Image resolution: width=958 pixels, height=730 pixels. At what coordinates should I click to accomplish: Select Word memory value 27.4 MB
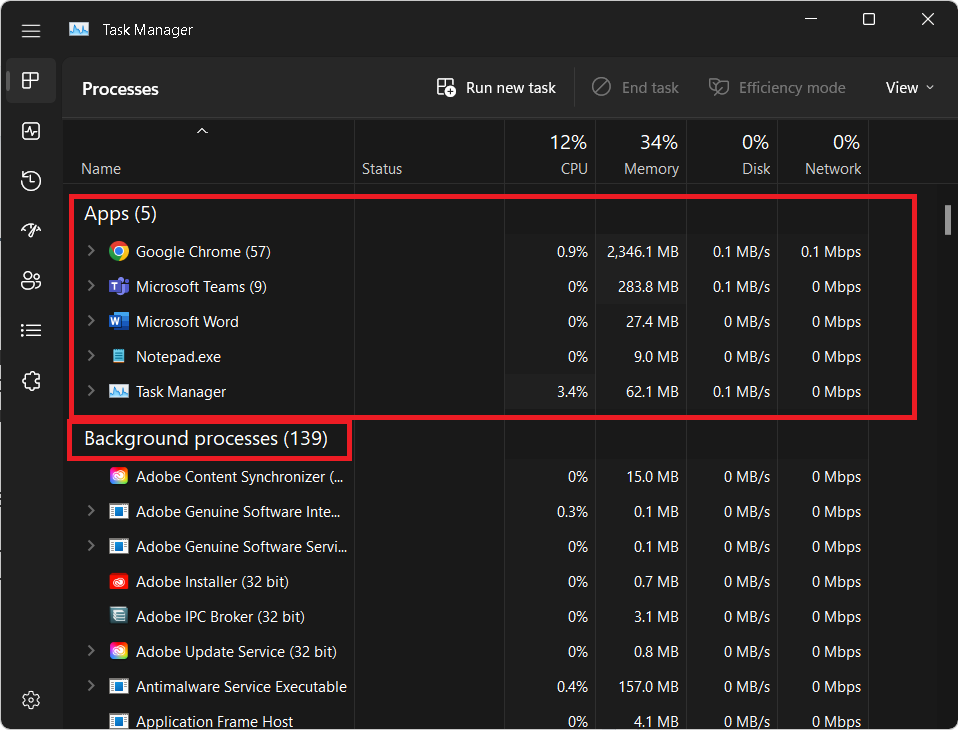click(653, 321)
